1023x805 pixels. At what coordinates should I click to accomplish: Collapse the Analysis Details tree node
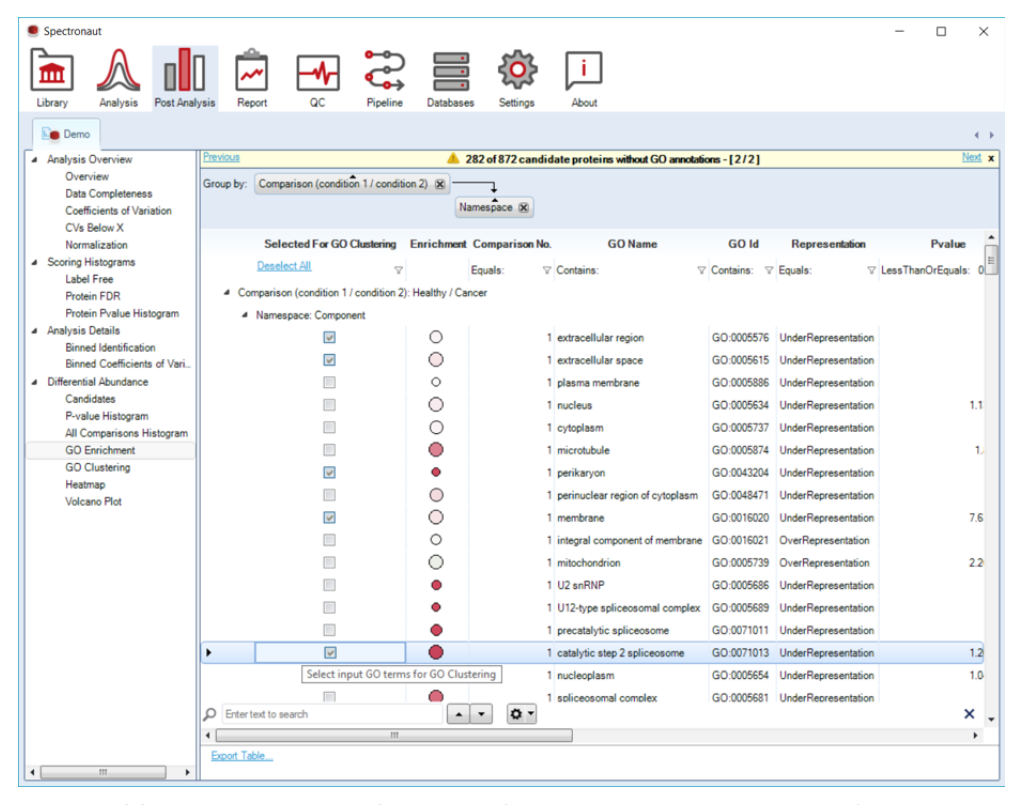(x=35, y=331)
